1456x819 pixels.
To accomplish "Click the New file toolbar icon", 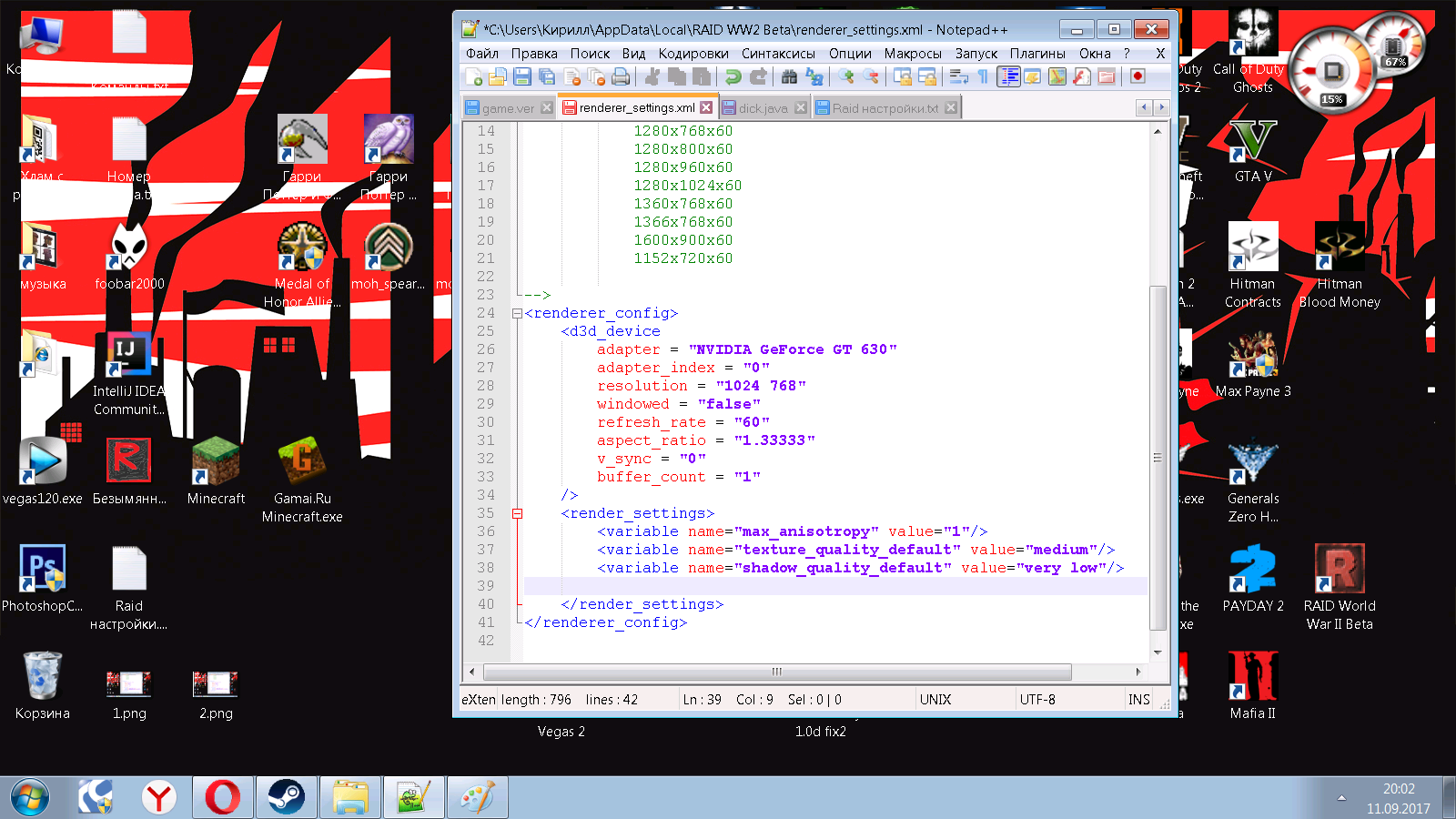I will 473,76.
